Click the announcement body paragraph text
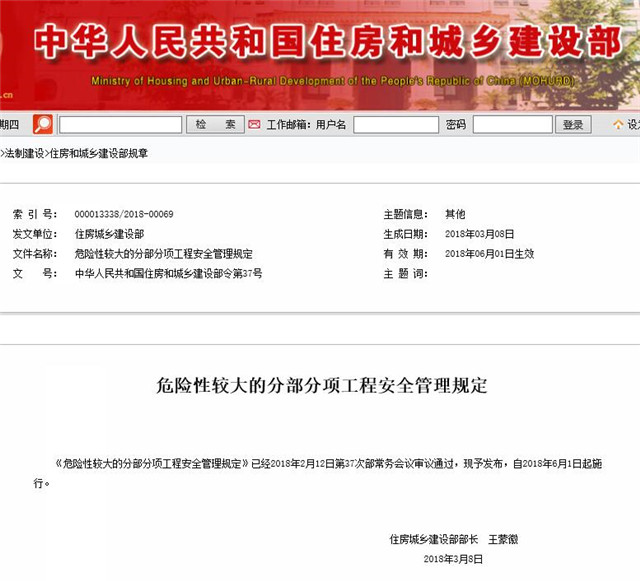 (318, 473)
